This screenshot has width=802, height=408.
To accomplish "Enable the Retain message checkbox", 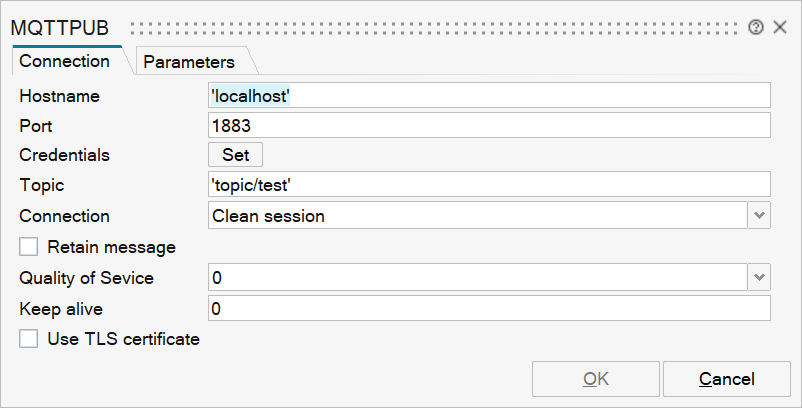I will tap(28, 247).
